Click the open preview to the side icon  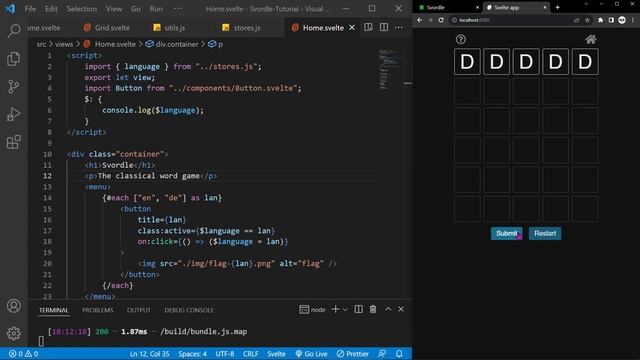368,27
